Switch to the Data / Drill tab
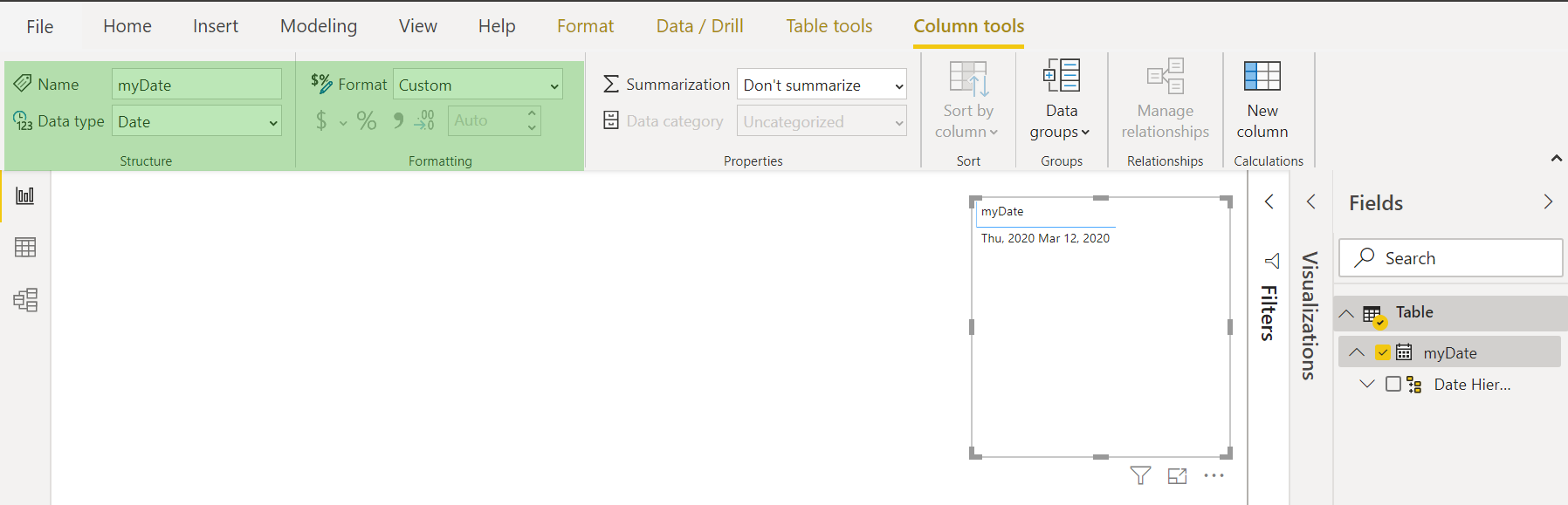The height and width of the screenshot is (505, 1568). pyautogui.click(x=700, y=26)
